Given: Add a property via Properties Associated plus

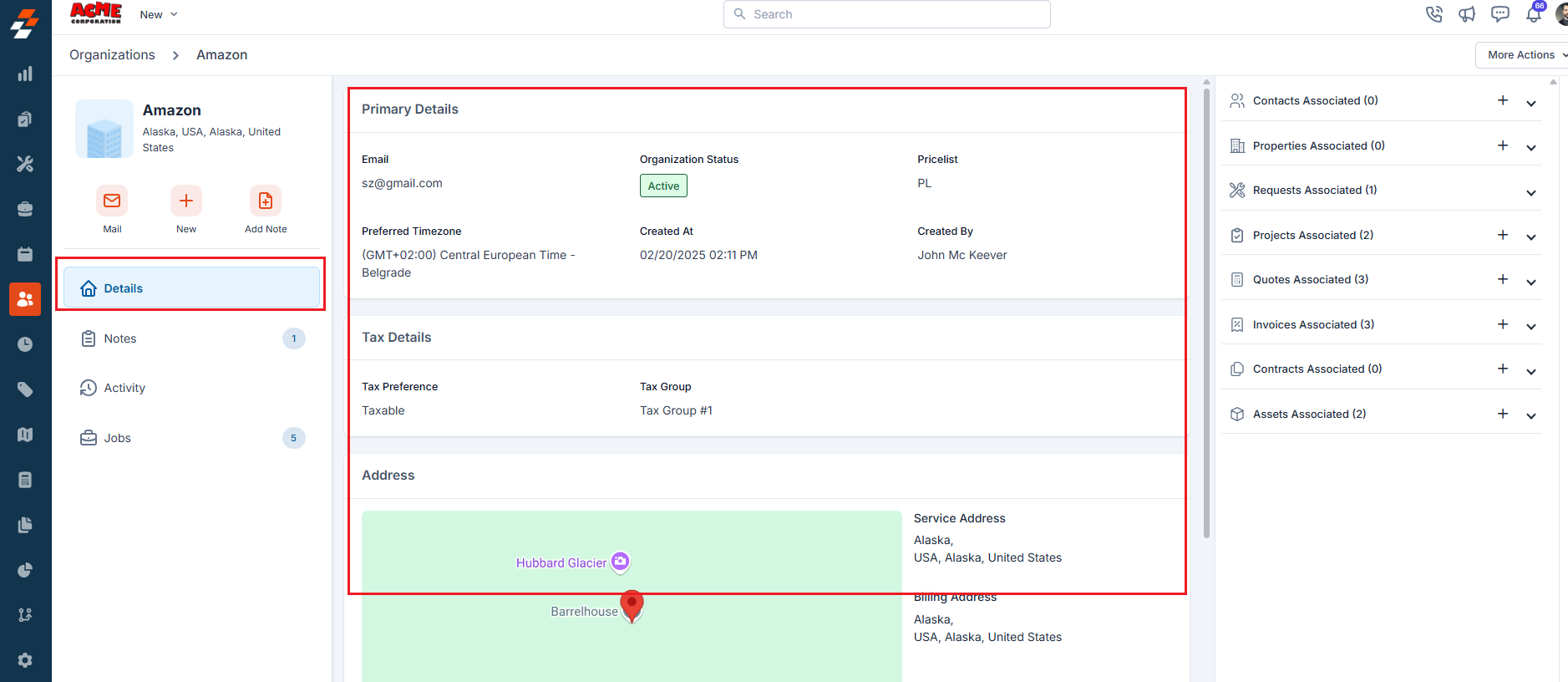Looking at the screenshot, I should 1503,145.
